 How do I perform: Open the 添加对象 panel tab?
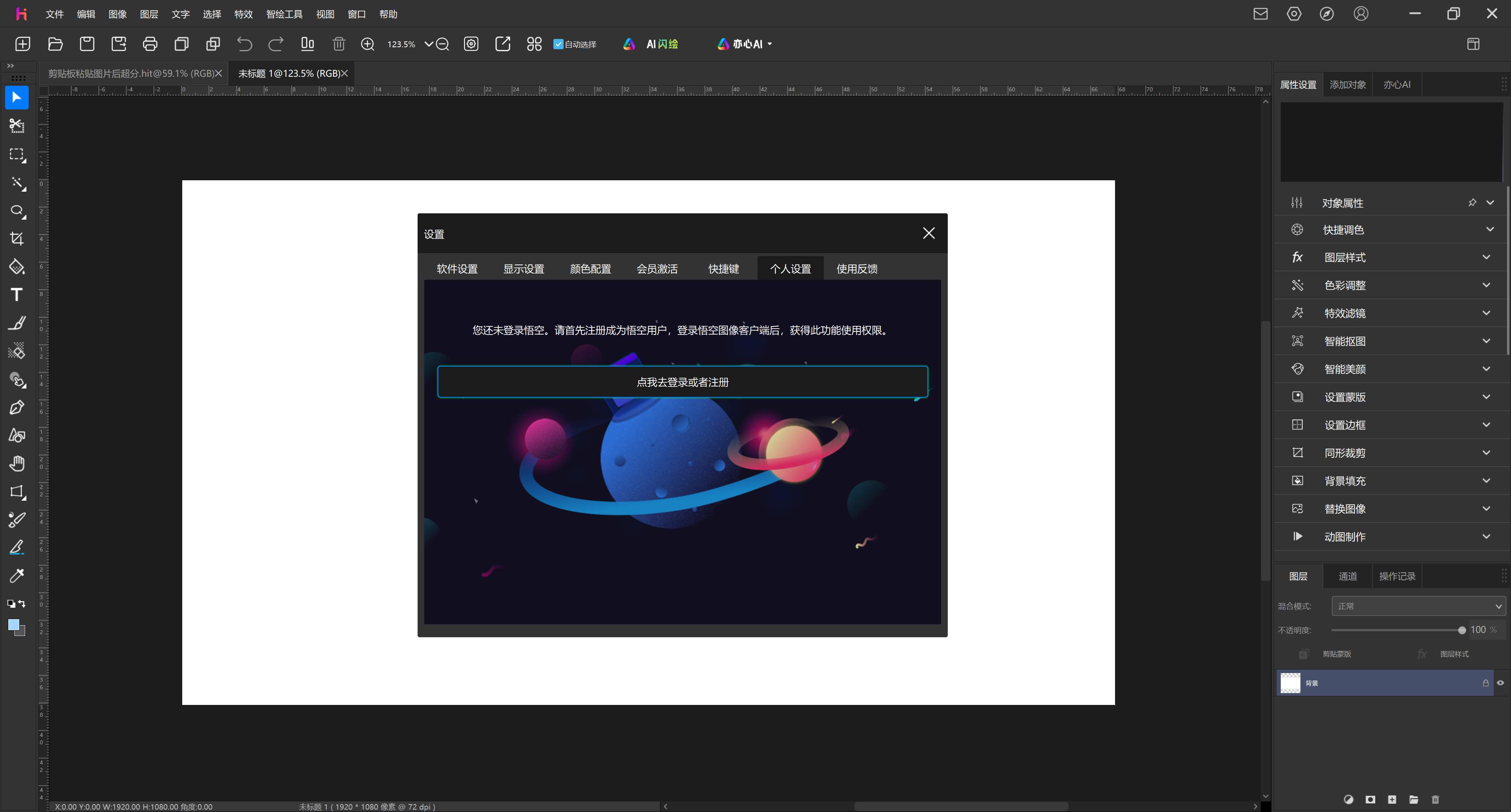[1347, 85]
